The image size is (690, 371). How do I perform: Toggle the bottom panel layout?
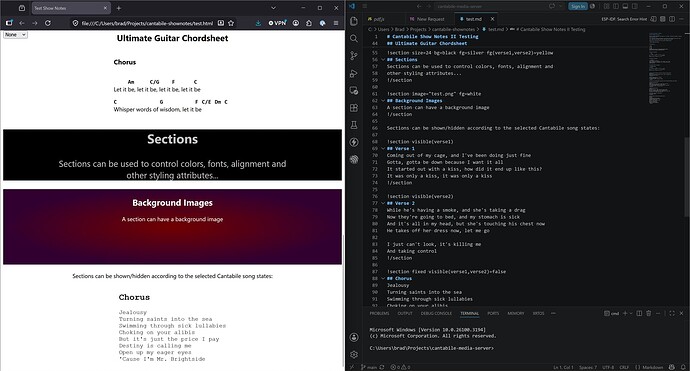click(625, 6)
